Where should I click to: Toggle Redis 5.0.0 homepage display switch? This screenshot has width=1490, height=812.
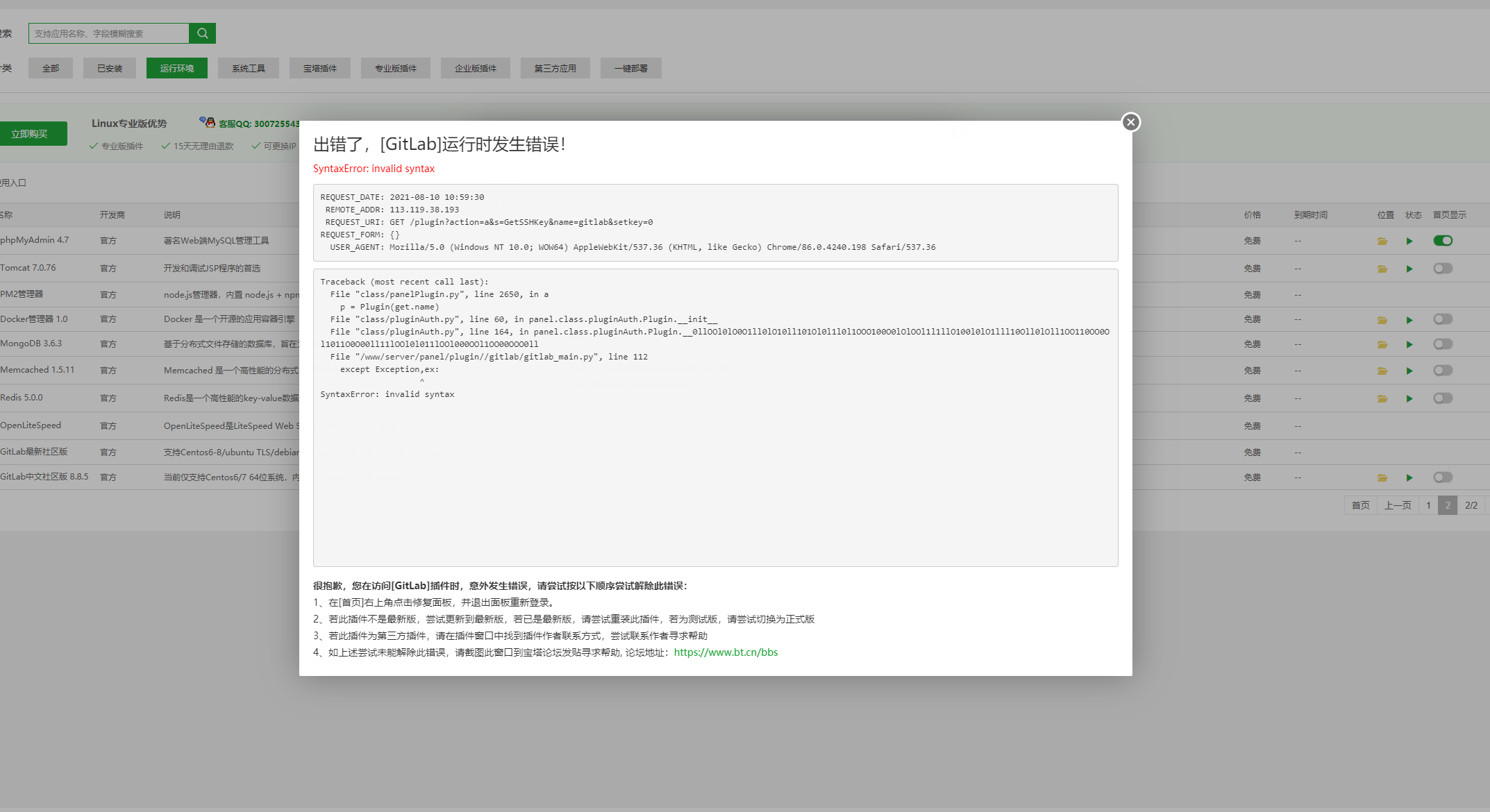1443,398
